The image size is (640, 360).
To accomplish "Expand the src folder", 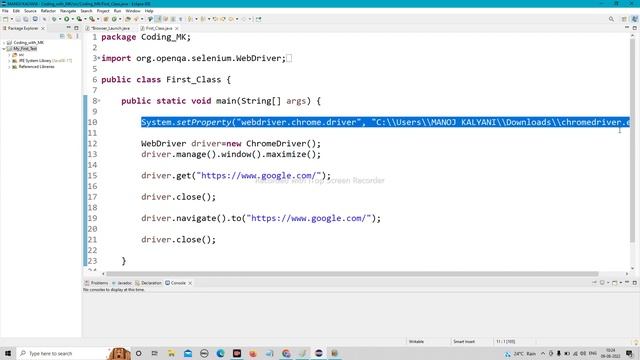I will coord(9,55).
